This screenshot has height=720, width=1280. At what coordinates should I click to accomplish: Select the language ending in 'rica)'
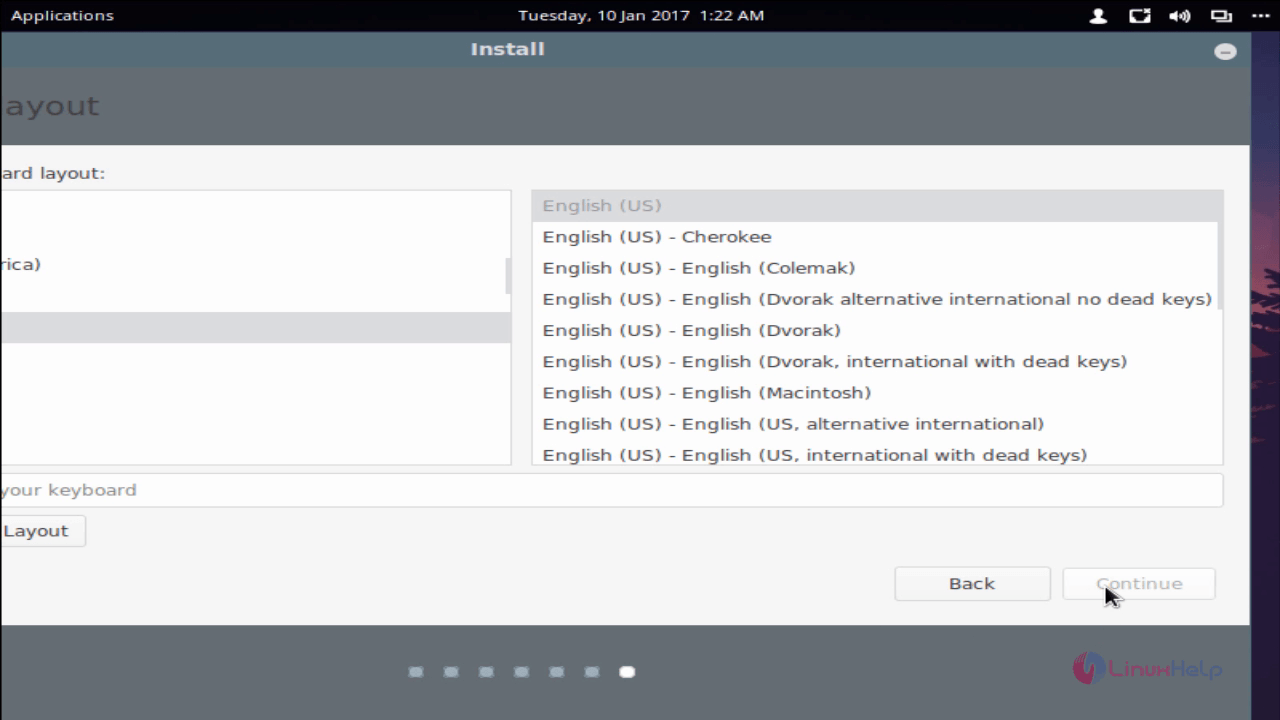coord(255,265)
